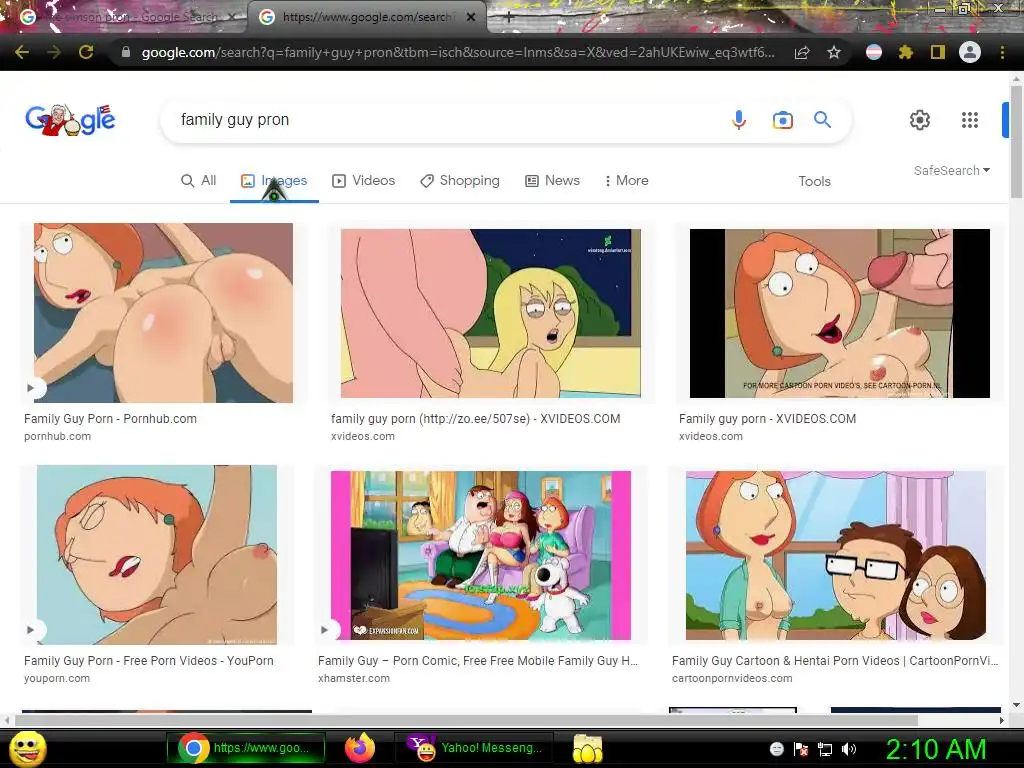Viewport: 1024px width, 768px height.
Task: Open the Google apps grid
Action: (x=970, y=120)
